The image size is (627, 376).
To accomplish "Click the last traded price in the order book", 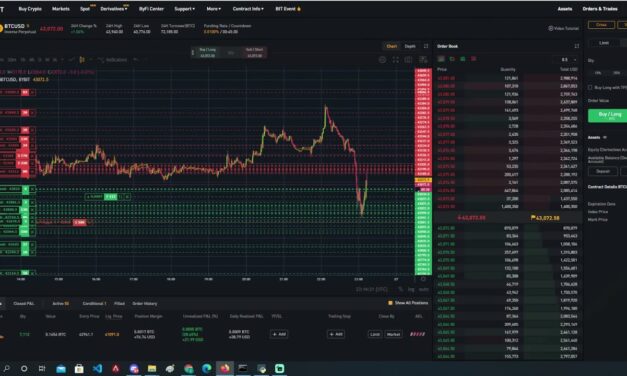I will [471, 218].
